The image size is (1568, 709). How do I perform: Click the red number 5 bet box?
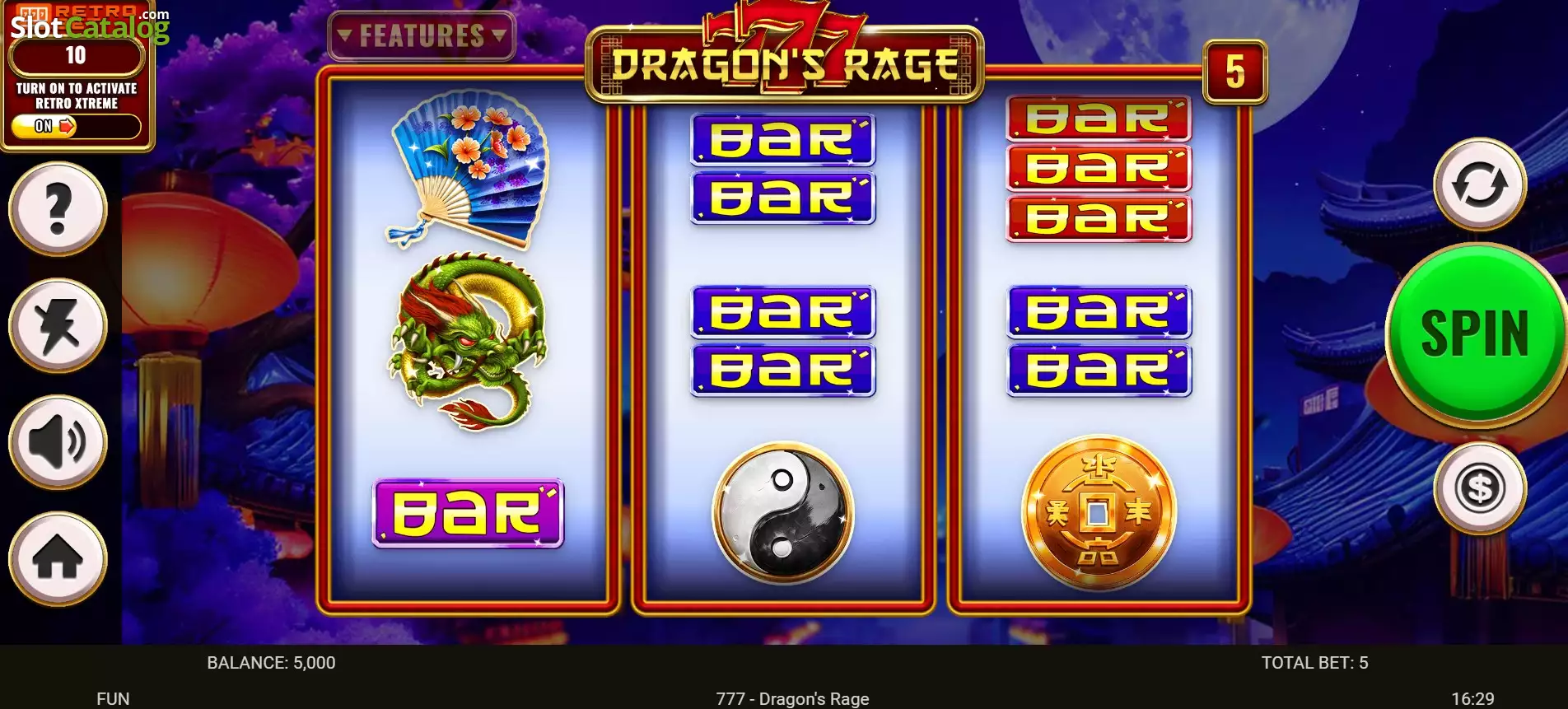tap(1234, 72)
